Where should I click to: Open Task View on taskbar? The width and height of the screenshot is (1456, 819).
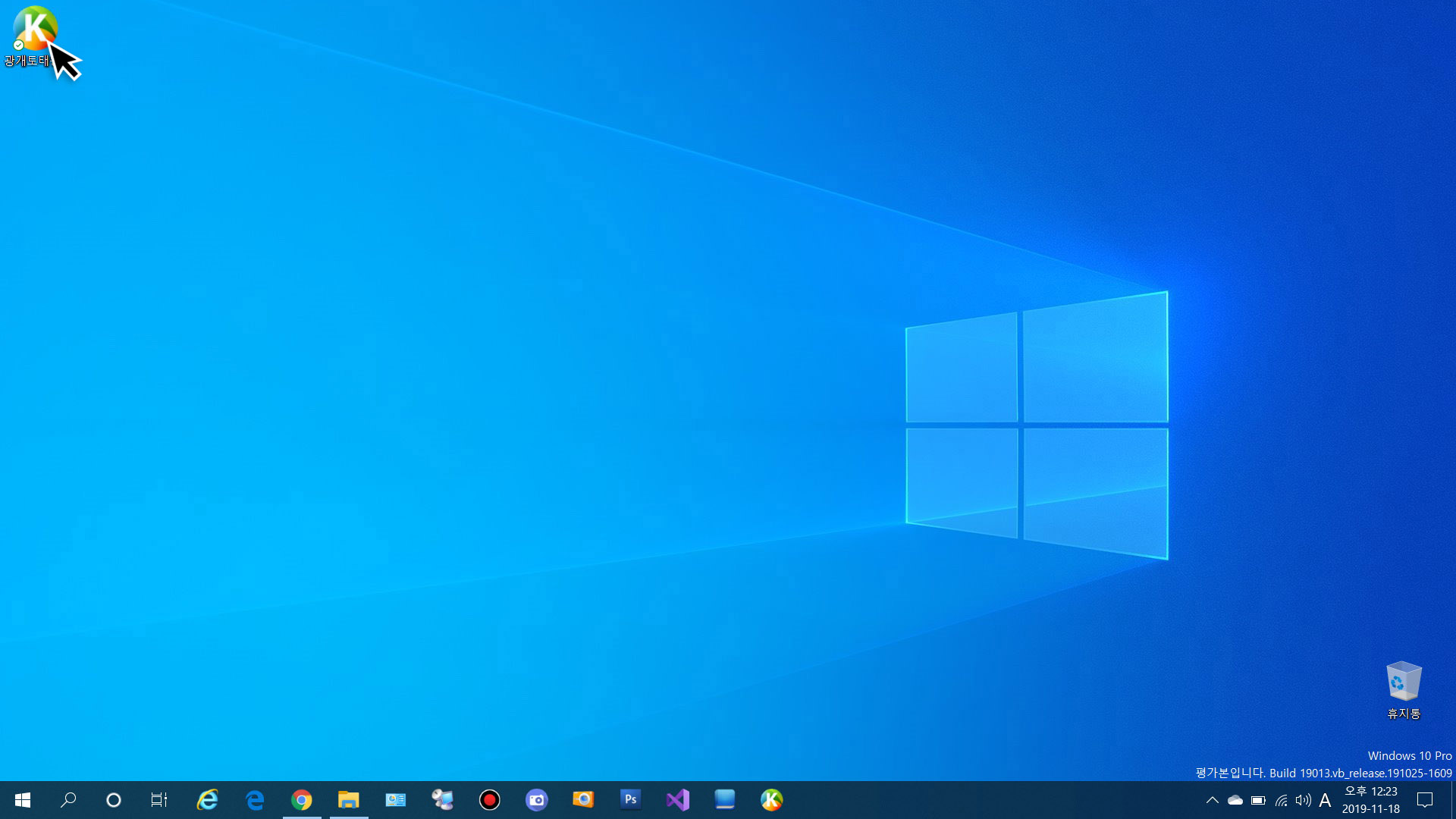point(158,800)
